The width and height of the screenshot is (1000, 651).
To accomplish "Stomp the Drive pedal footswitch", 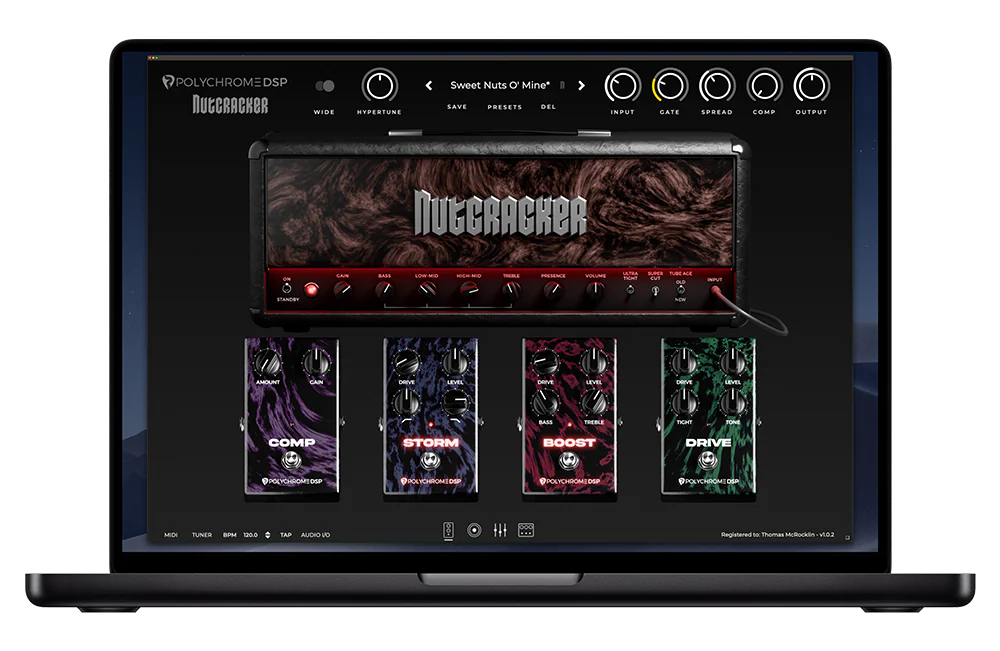I will click(708, 460).
